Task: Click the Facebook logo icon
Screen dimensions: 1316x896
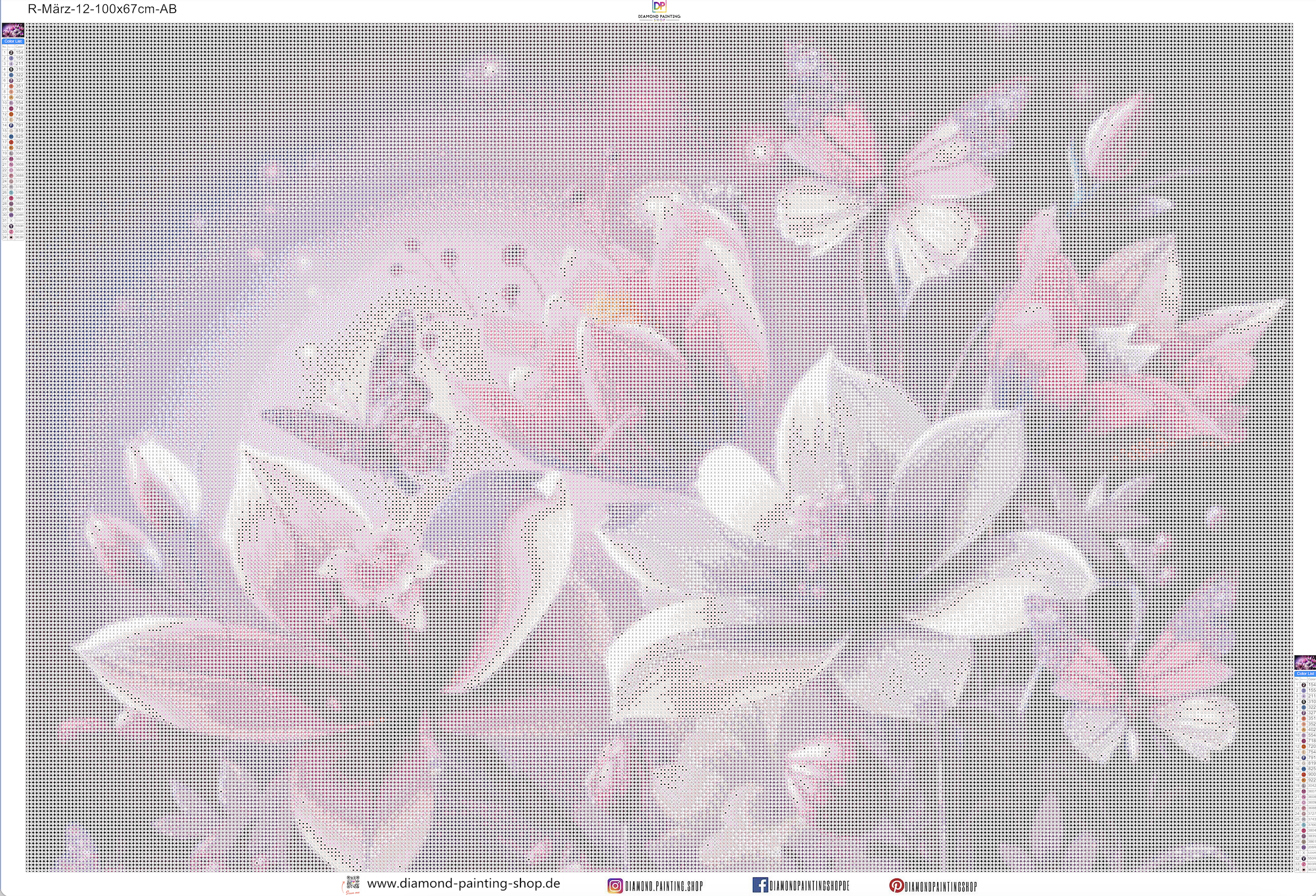Action: coord(760,885)
